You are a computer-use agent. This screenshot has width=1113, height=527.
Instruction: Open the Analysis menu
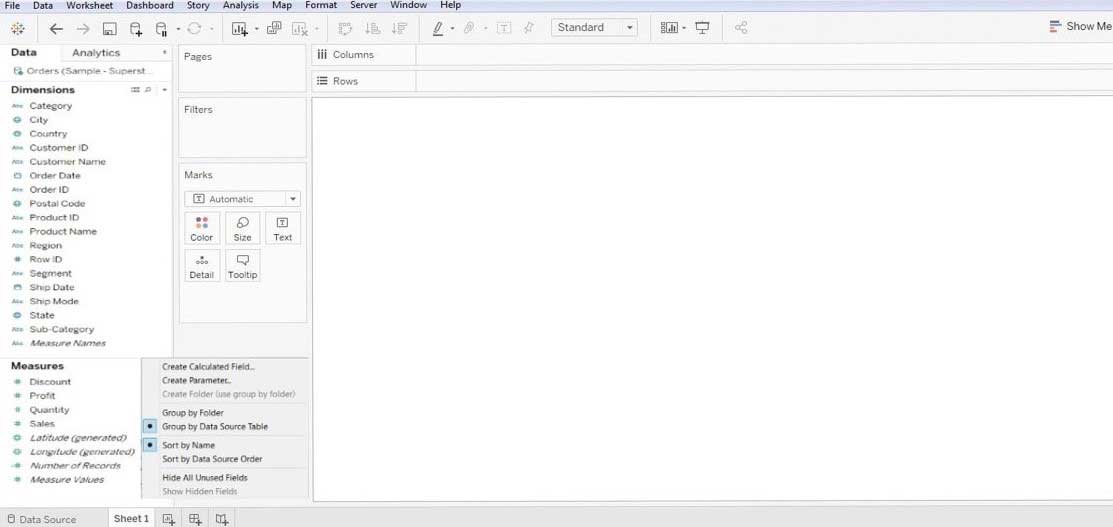pos(241,5)
